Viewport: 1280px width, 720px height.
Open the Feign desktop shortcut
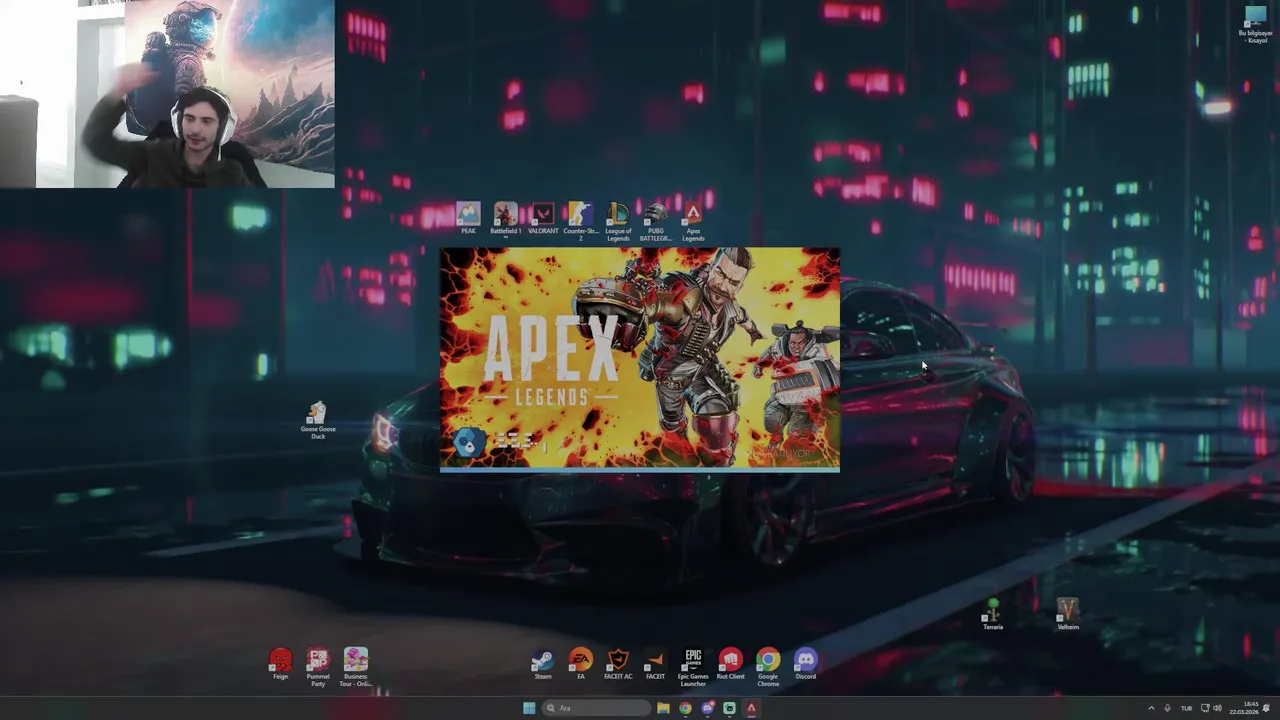(280, 664)
